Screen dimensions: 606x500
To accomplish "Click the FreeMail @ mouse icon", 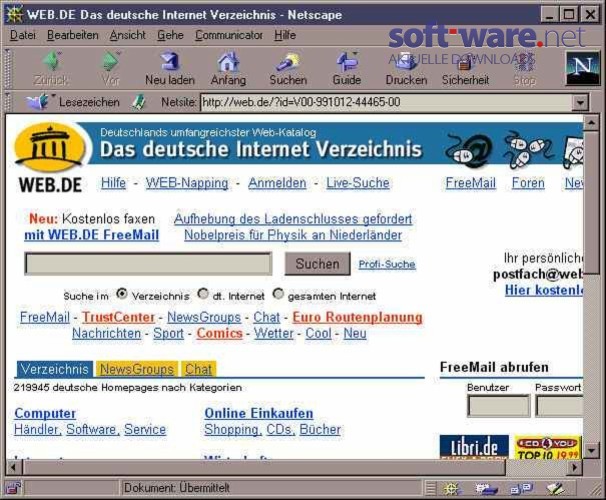I will click(468, 150).
